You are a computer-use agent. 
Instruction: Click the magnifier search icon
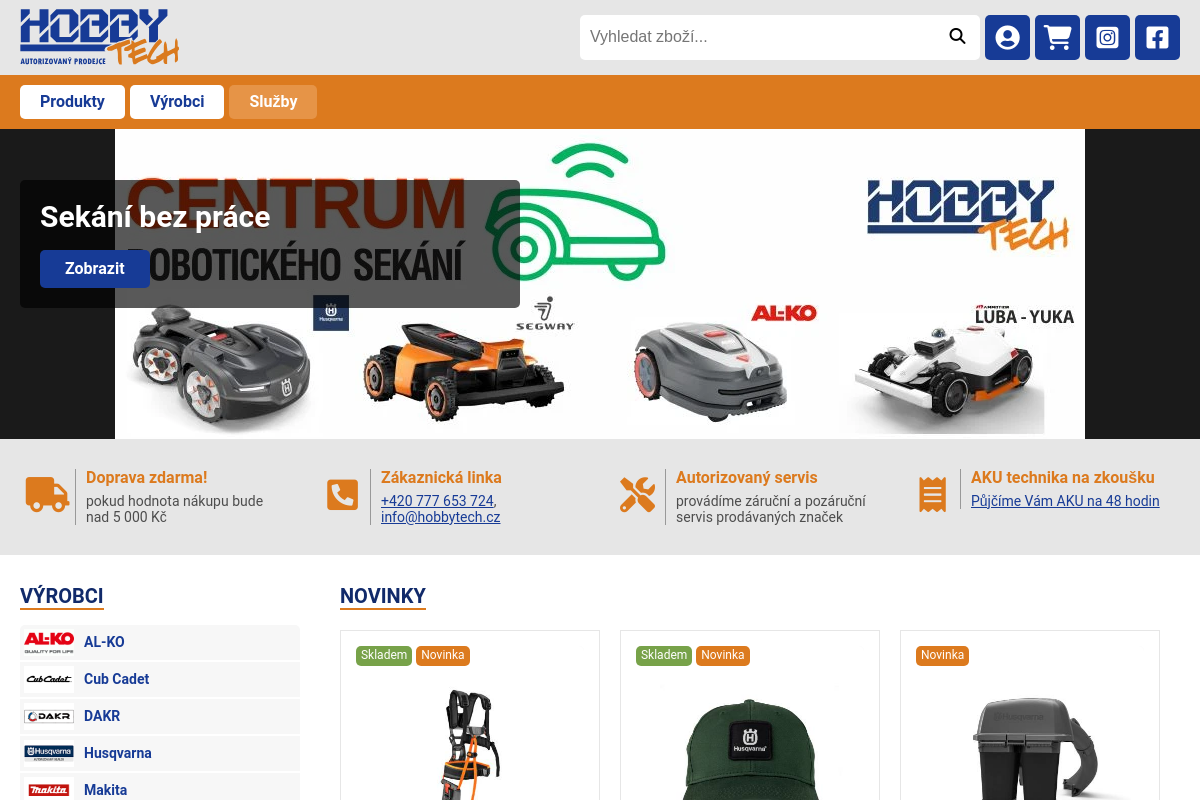click(x=957, y=37)
